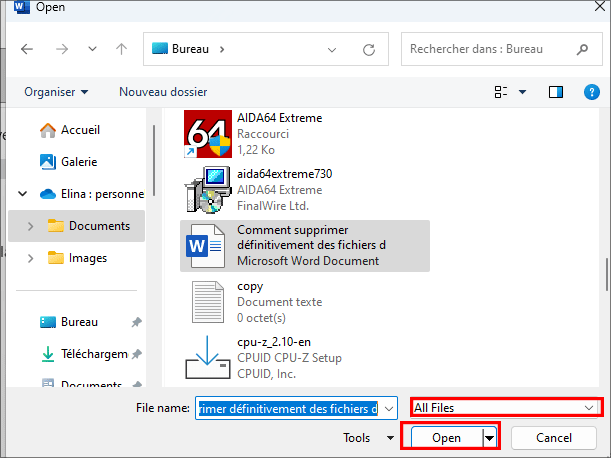The image size is (611, 458).
Task: Expand the Open button dropdown arrow
Action: click(489, 438)
